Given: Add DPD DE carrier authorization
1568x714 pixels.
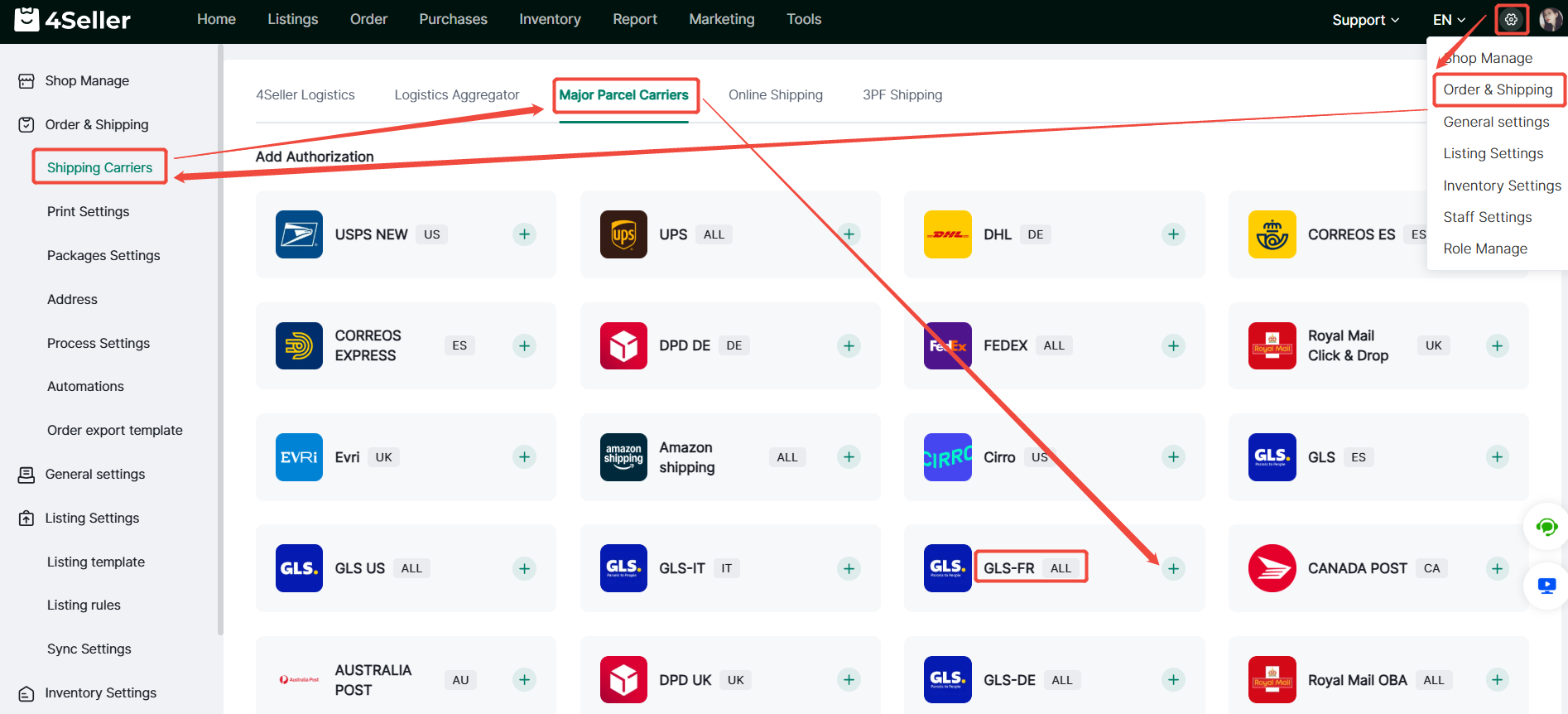Looking at the screenshot, I should pos(849,345).
